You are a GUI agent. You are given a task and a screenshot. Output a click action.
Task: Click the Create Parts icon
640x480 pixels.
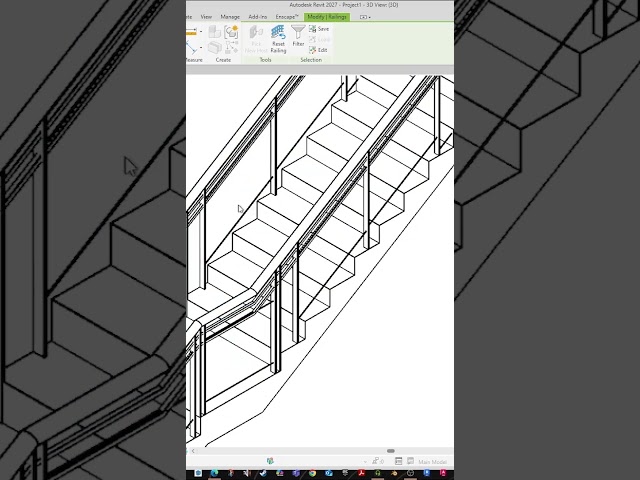tap(215, 47)
